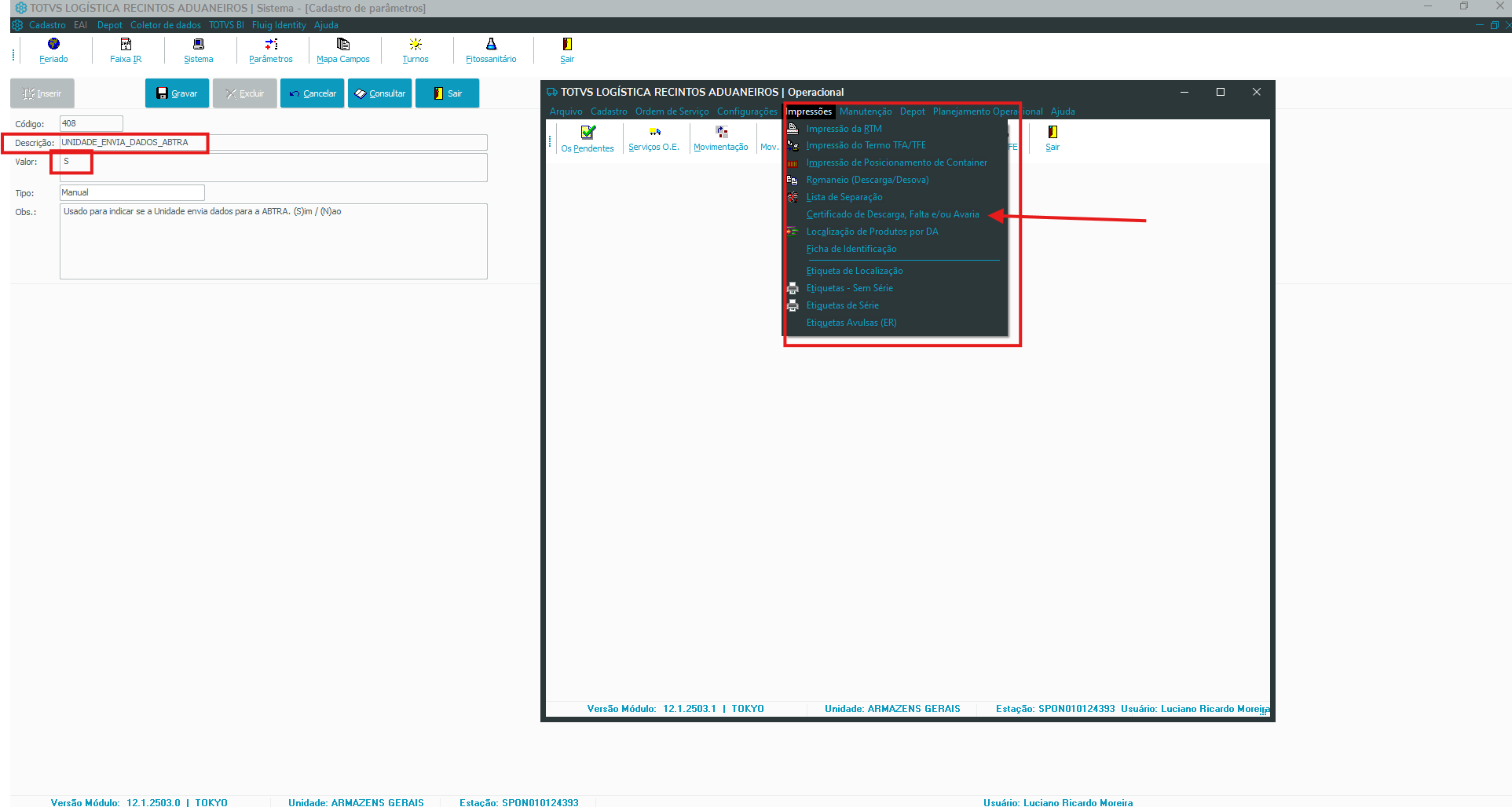Open Serviços O.E. in the Operacional toolbar

point(653,139)
